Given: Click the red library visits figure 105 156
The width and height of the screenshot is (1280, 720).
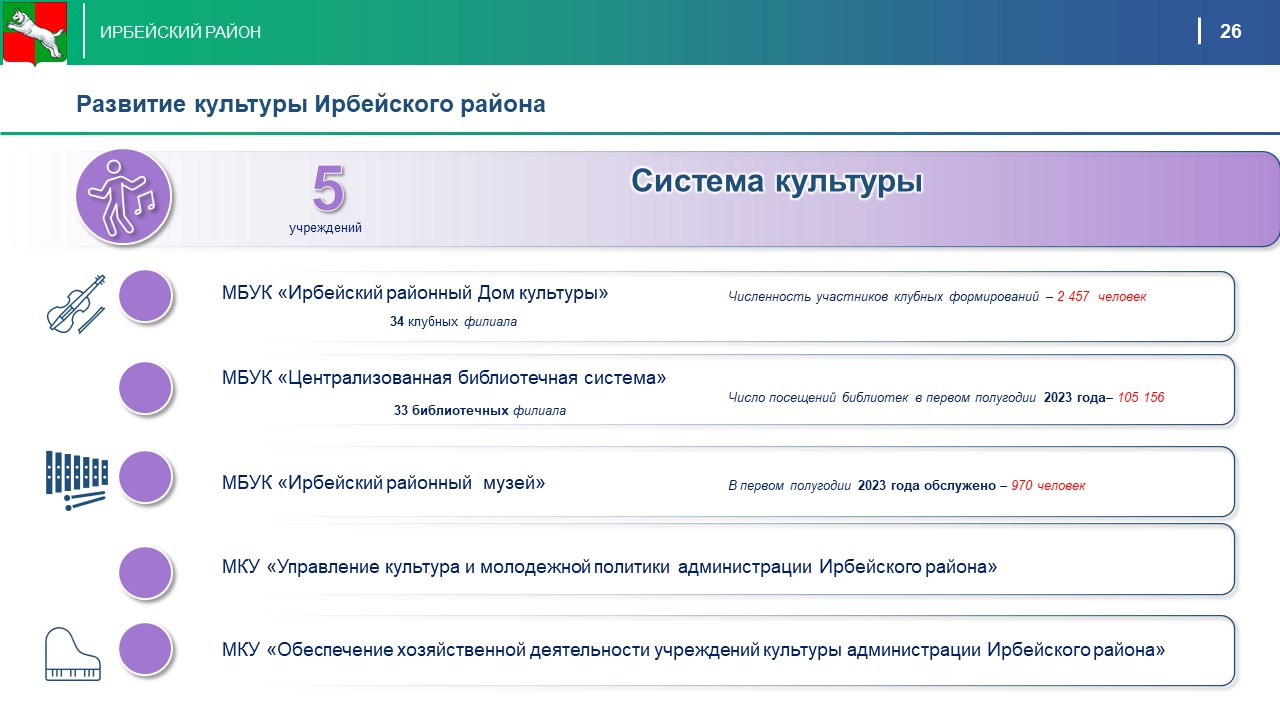Looking at the screenshot, I should (x=1140, y=398).
